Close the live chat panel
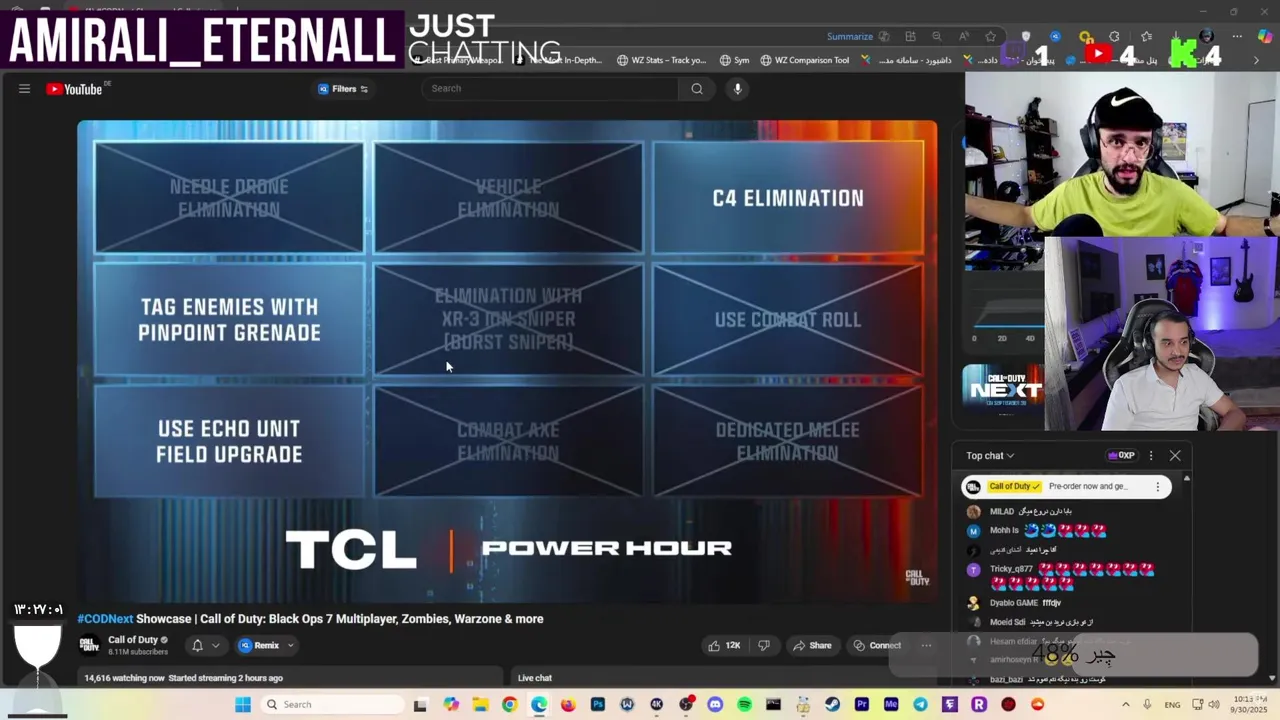1280x720 pixels. [1175, 456]
